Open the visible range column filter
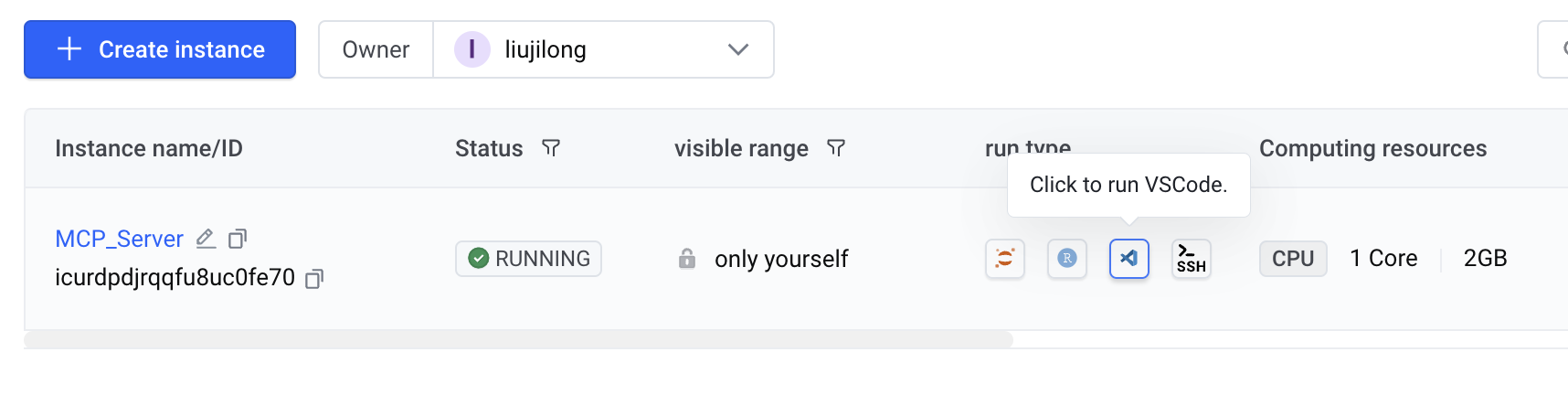 836,148
